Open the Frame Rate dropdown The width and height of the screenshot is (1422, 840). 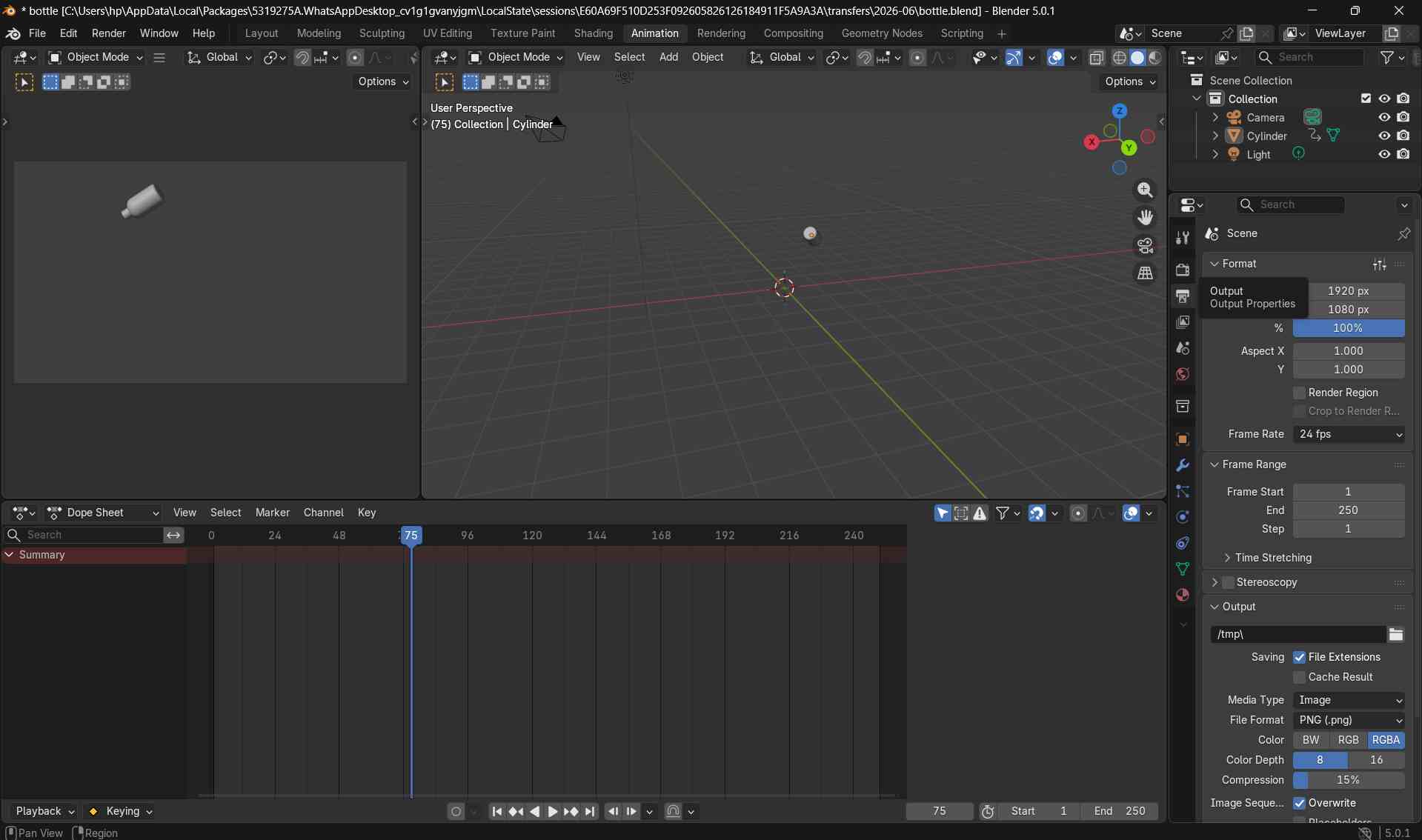(x=1349, y=435)
